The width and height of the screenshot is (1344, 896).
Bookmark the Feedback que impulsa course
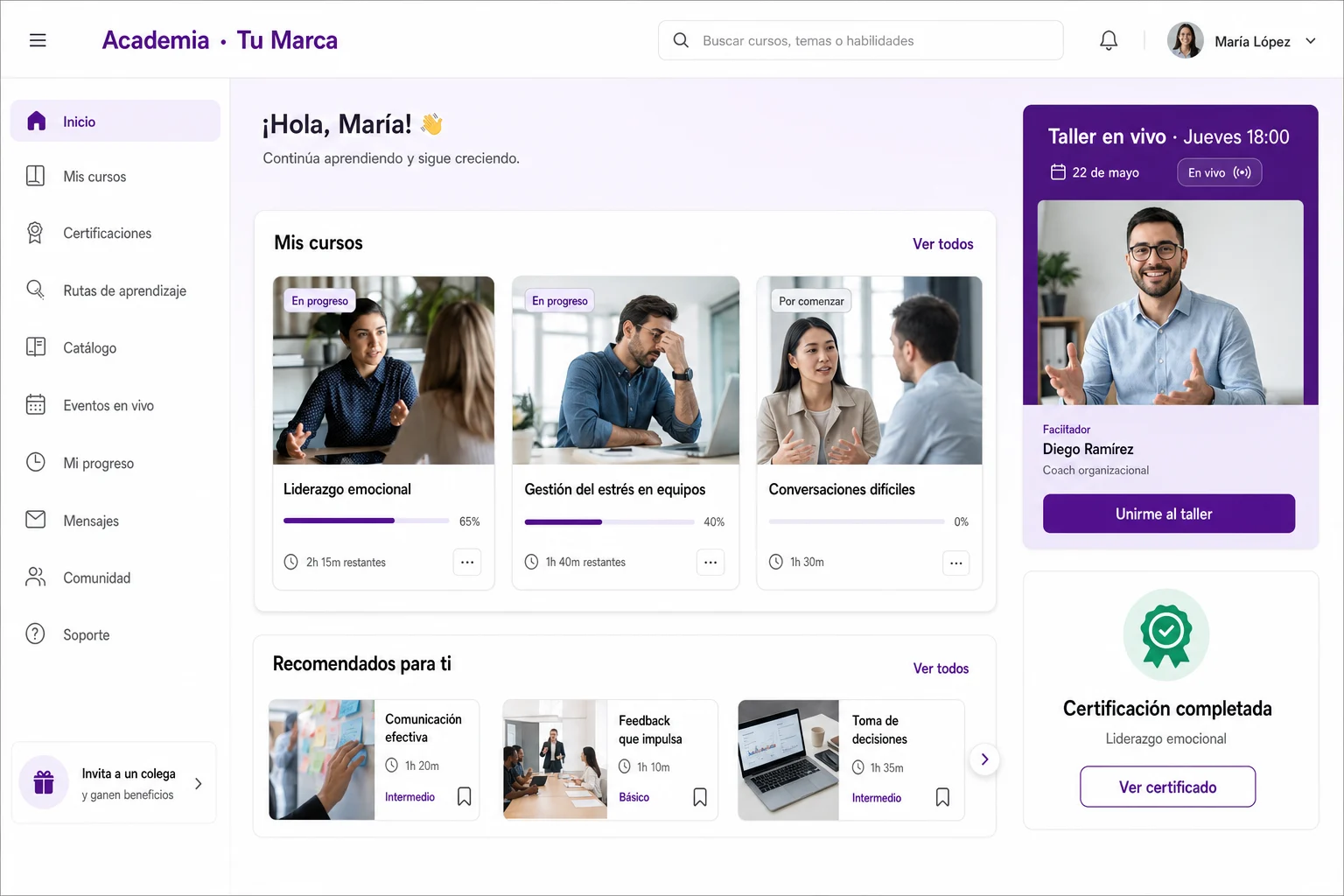(700, 797)
